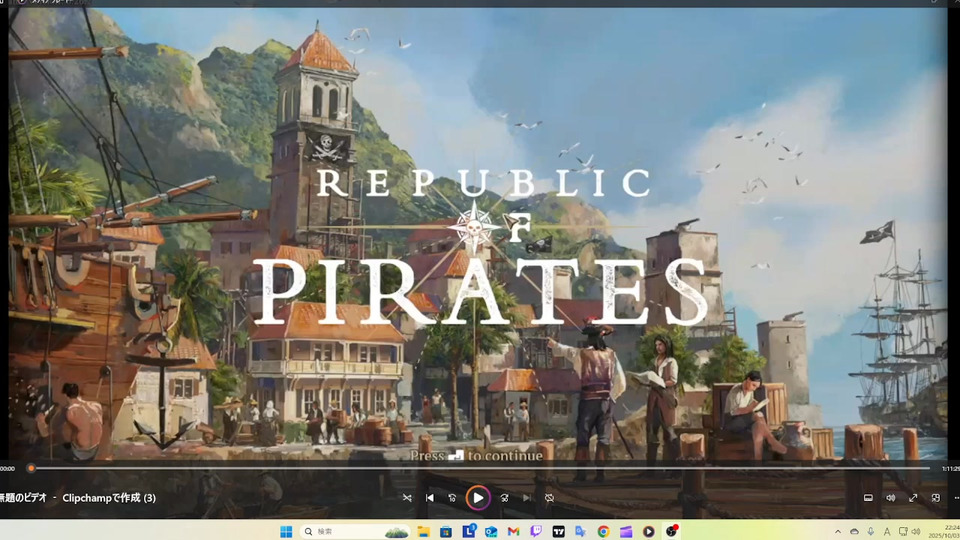Open the player volume control
The height and width of the screenshot is (540, 960).
click(891, 498)
